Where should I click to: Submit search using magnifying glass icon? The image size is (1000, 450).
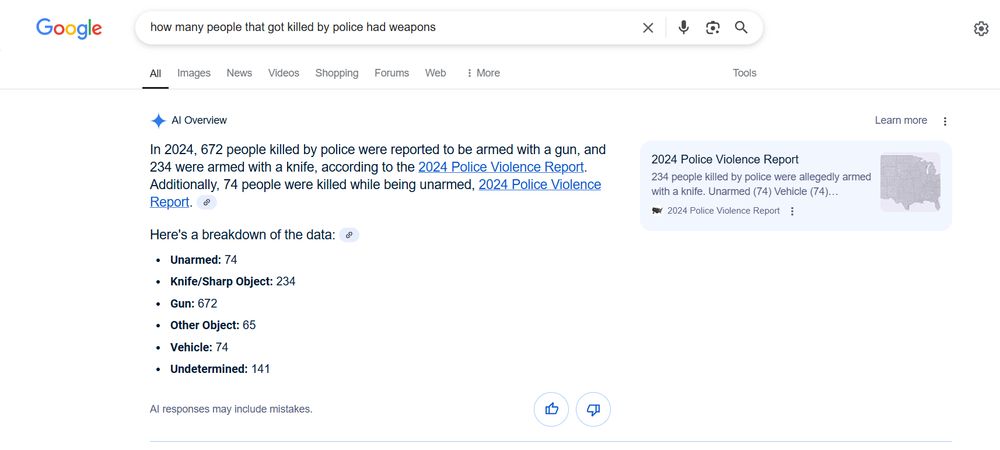[x=741, y=27]
